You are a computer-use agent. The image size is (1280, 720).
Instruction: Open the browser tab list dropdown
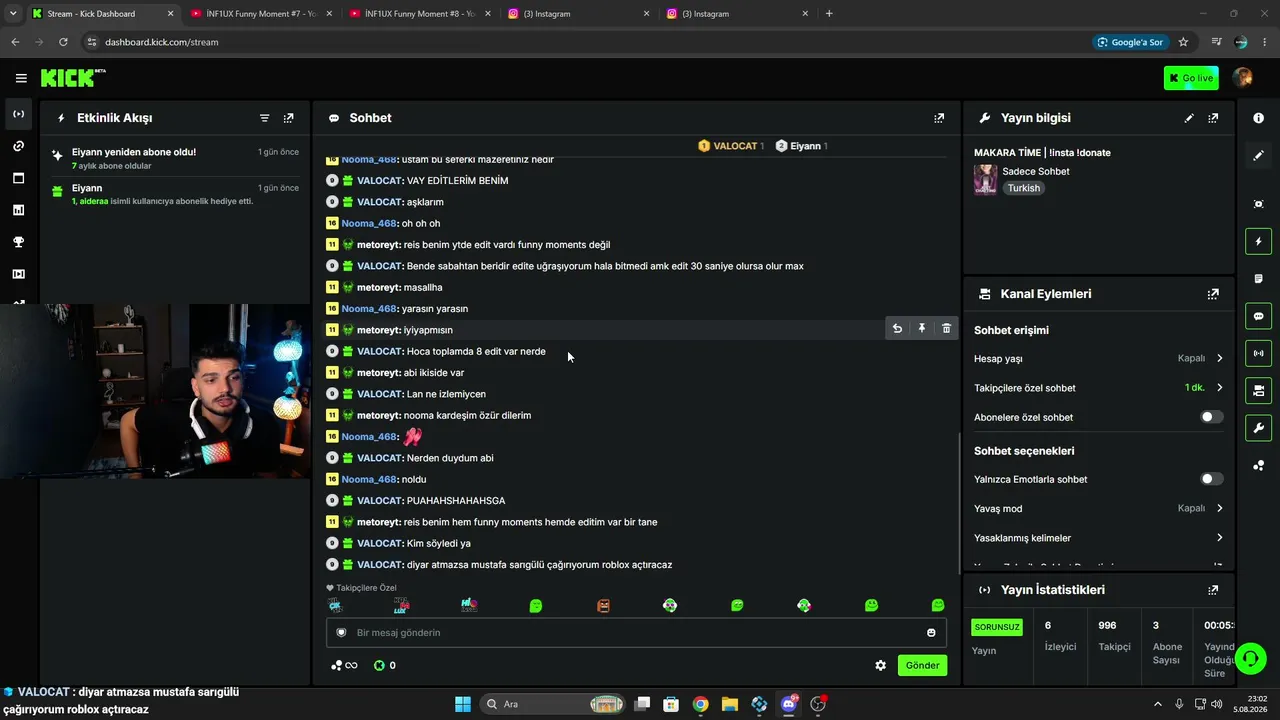pos(13,14)
